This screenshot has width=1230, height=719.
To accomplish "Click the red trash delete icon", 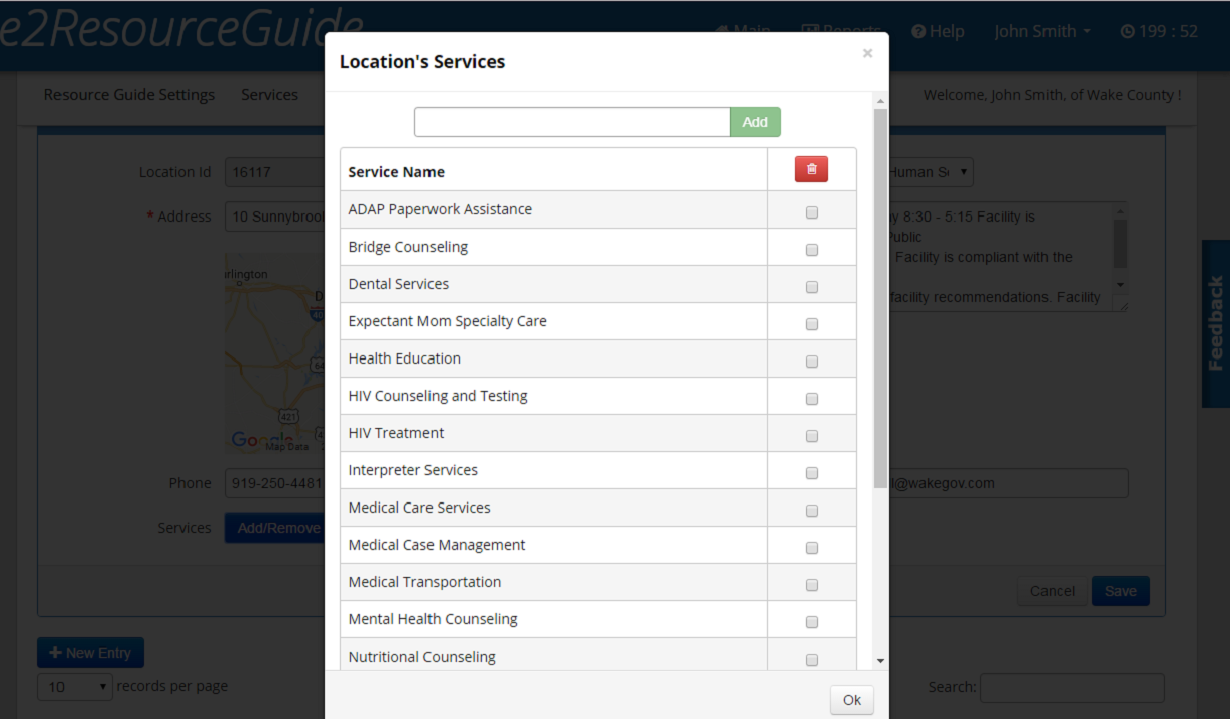I will 811,170.
